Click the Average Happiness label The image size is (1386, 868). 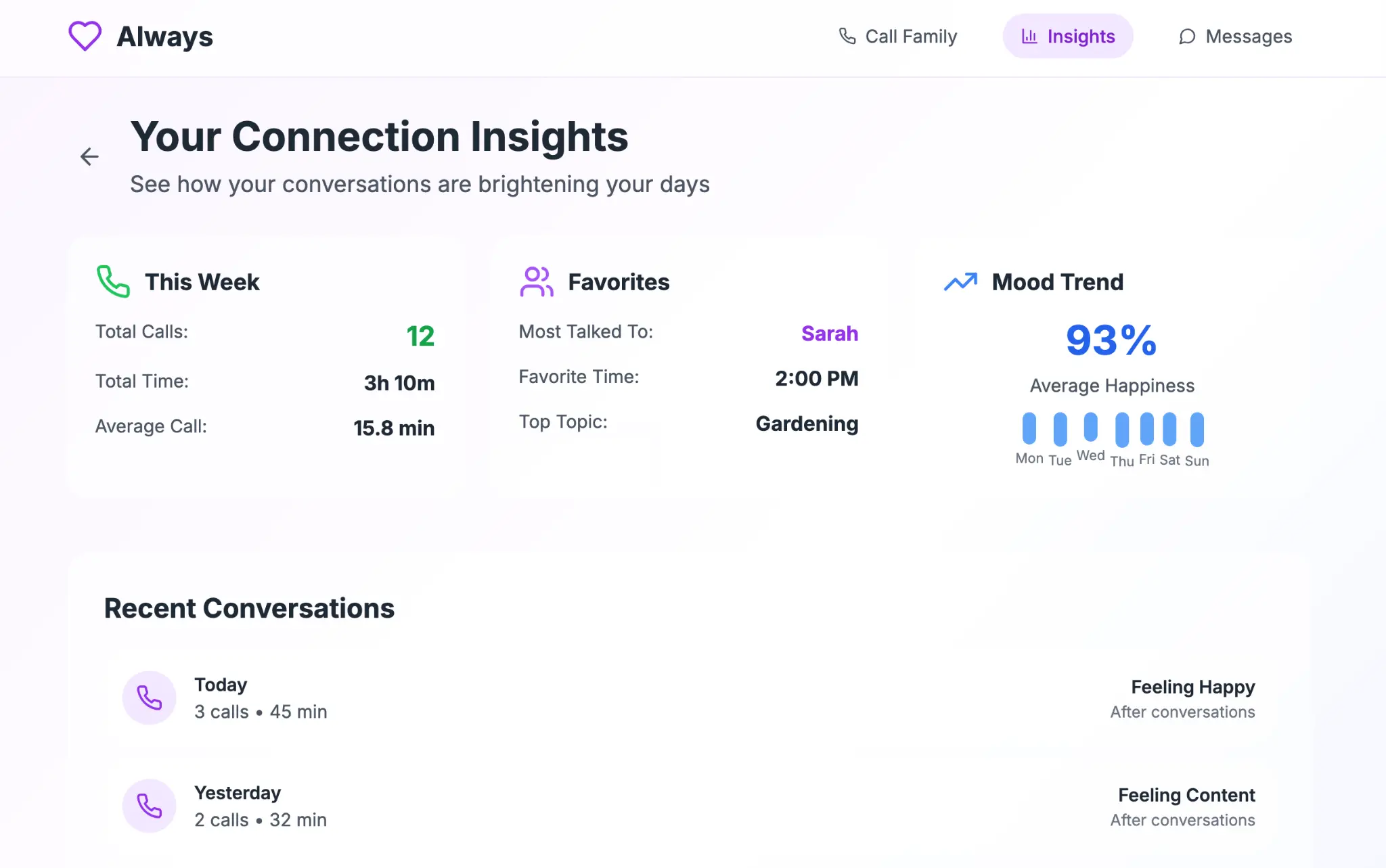[1112, 386]
